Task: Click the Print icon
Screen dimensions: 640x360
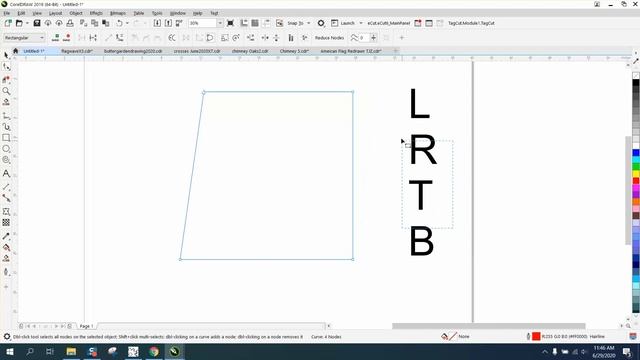Action: point(70,23)
